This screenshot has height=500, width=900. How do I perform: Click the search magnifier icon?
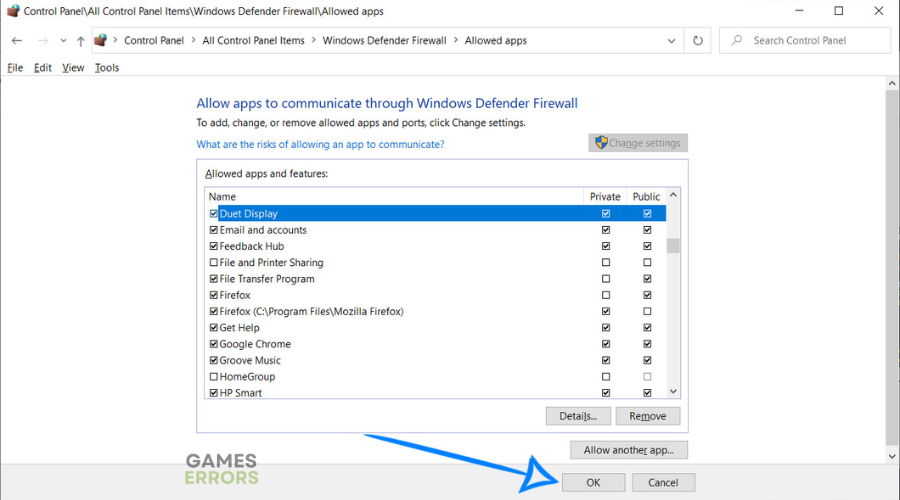[736, 40]
